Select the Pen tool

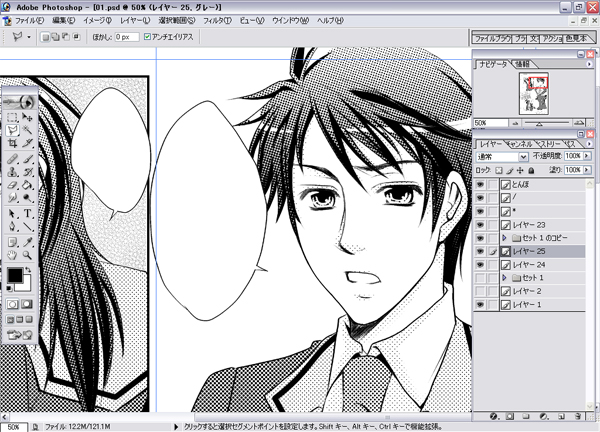click(x=13, y=227)
